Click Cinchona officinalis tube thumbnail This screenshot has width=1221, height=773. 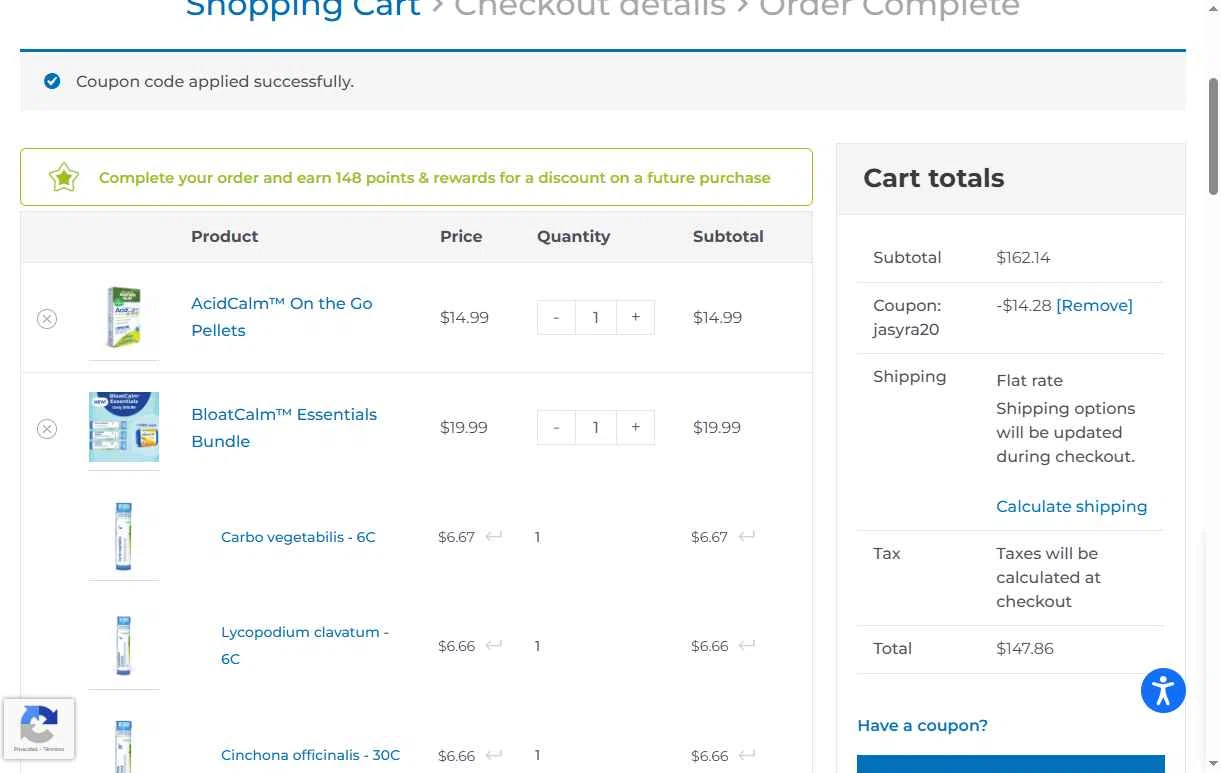coord(124,746)
